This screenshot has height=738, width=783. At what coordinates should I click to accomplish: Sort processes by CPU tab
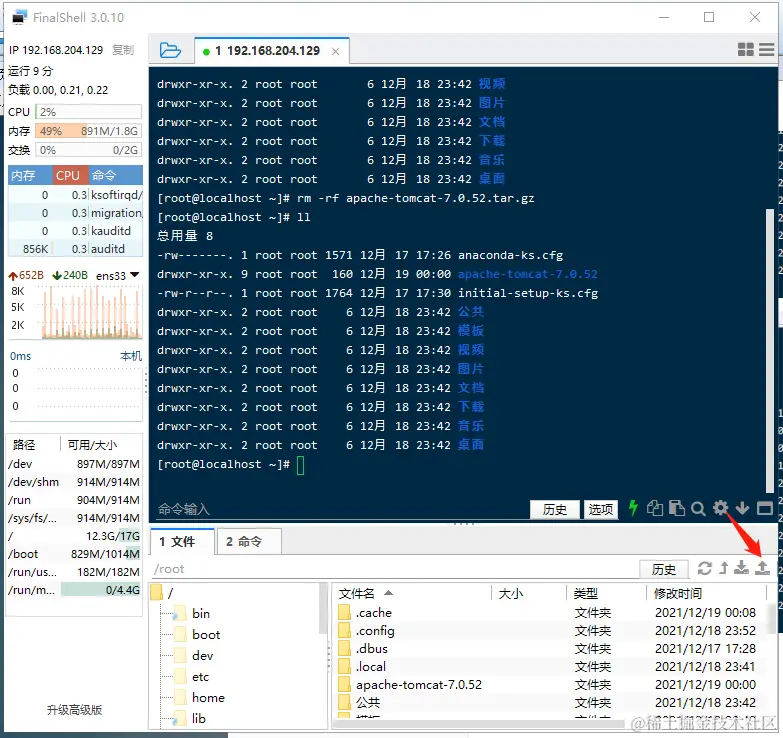[x=70, y=175]
